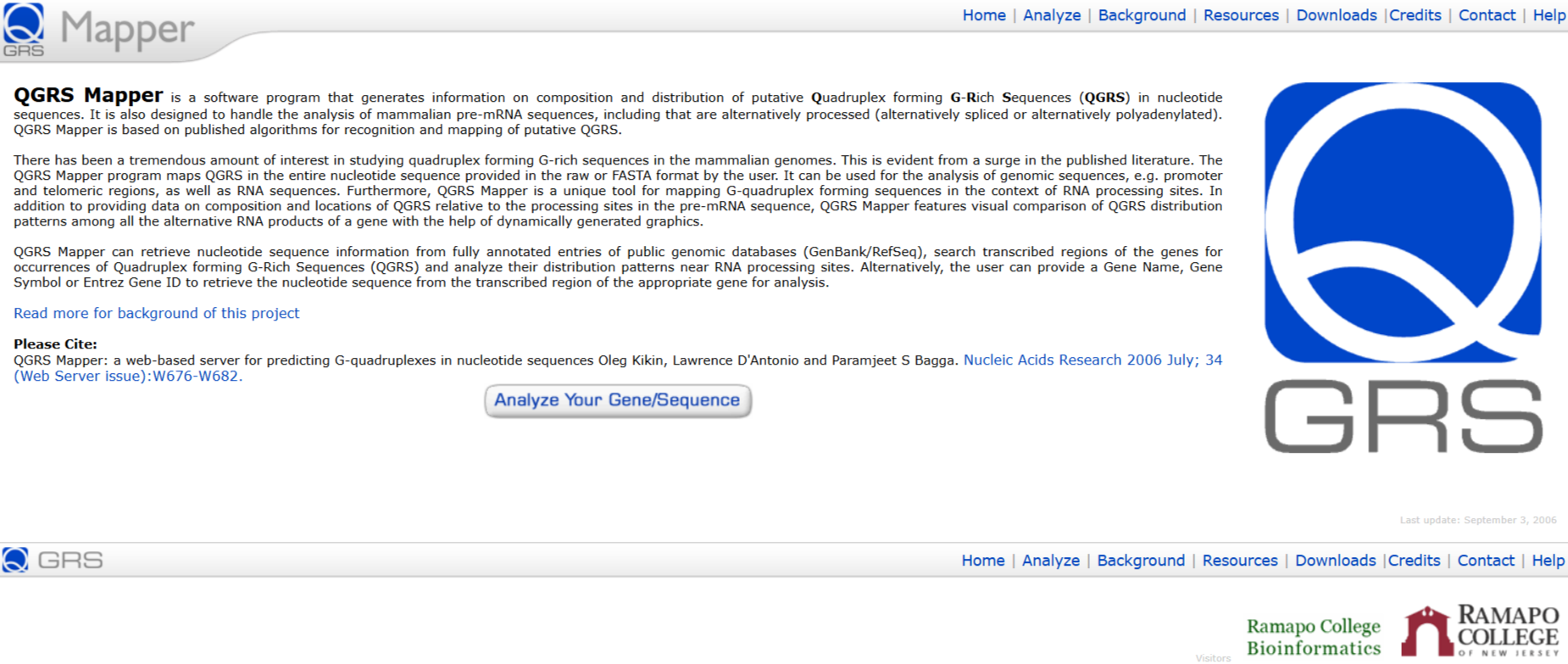Go to Home in the footer navigation

983,561
